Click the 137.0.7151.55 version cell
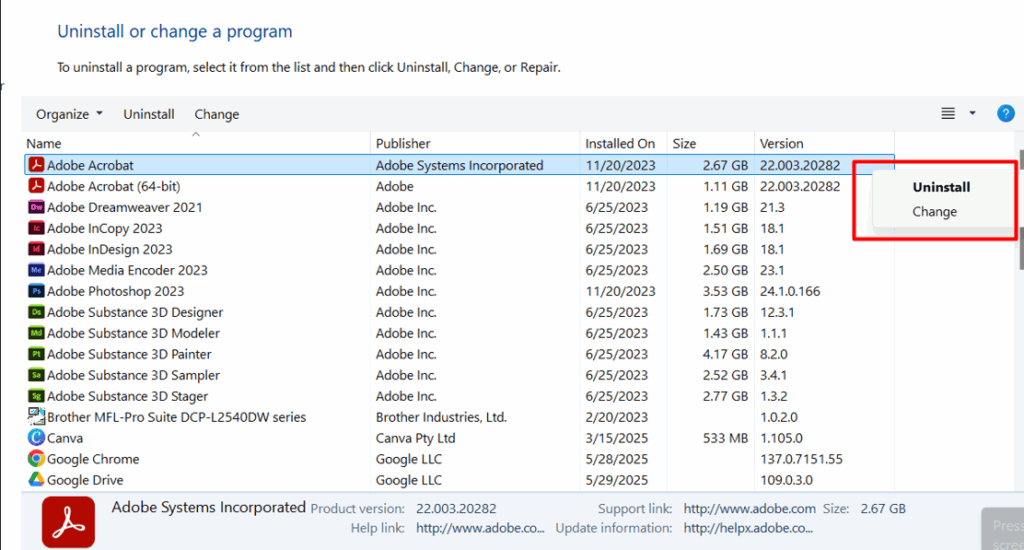1024x550 pixels. (801, 459)
